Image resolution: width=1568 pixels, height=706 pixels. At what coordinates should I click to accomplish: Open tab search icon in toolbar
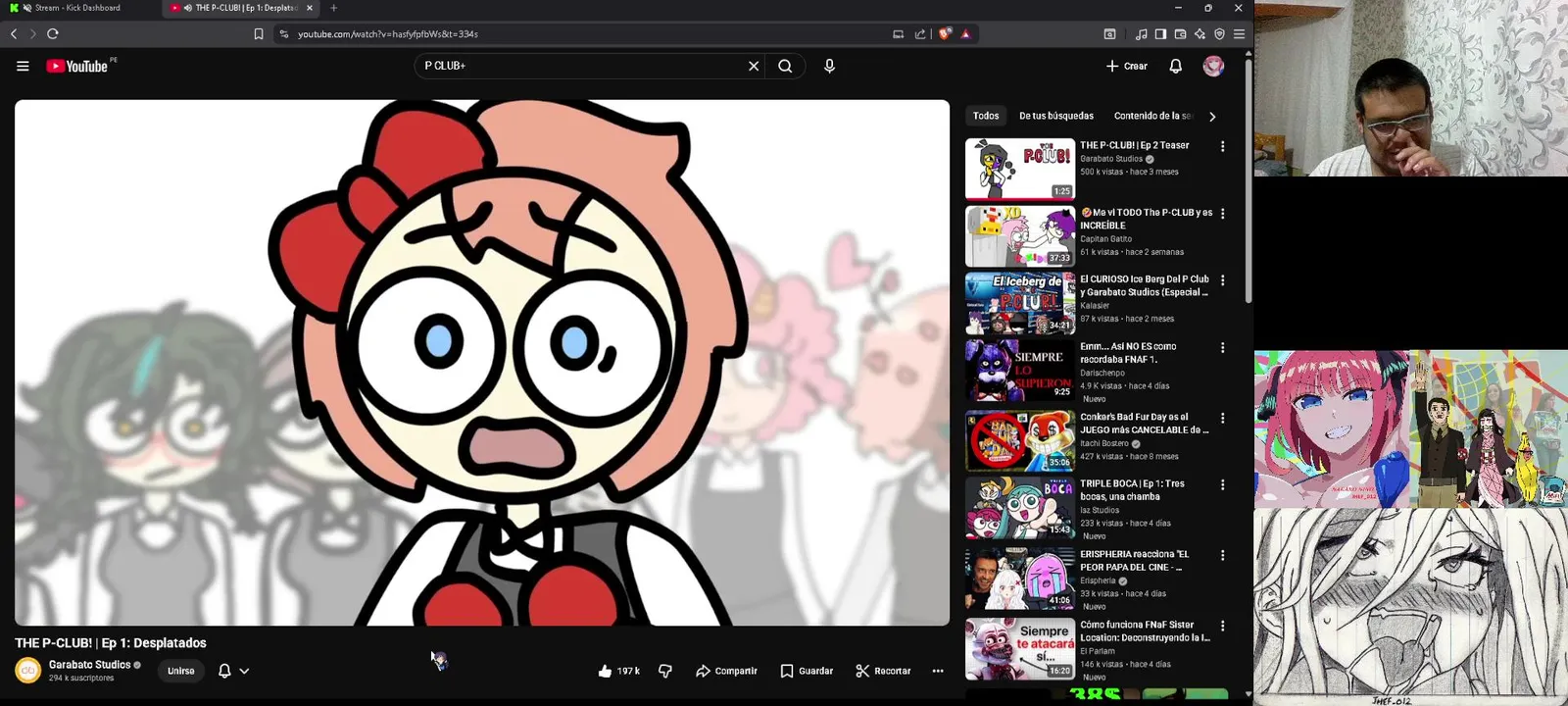(x=1109, y=33)
